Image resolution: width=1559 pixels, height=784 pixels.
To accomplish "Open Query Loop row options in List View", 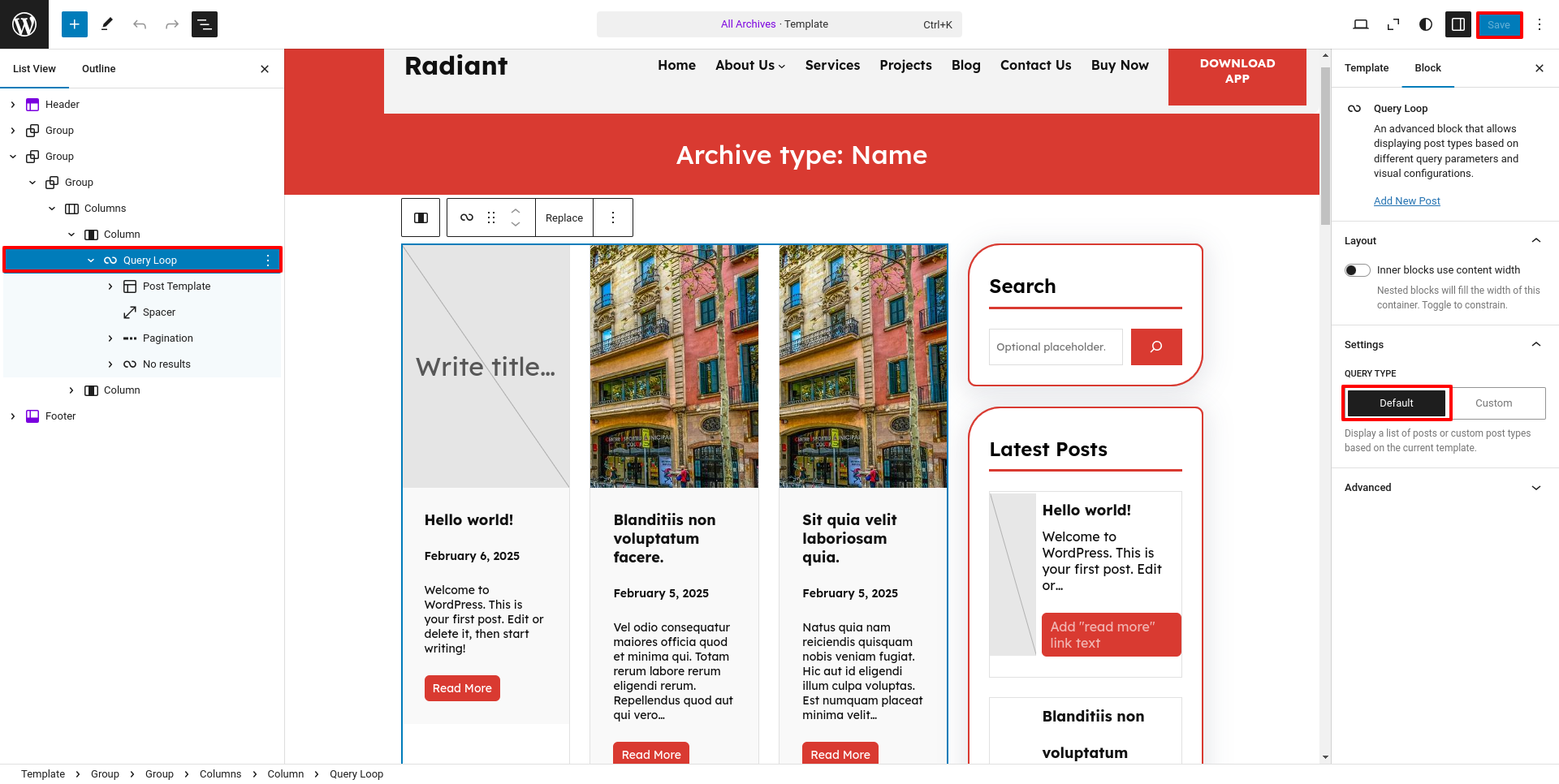I will tap(268, 261).
